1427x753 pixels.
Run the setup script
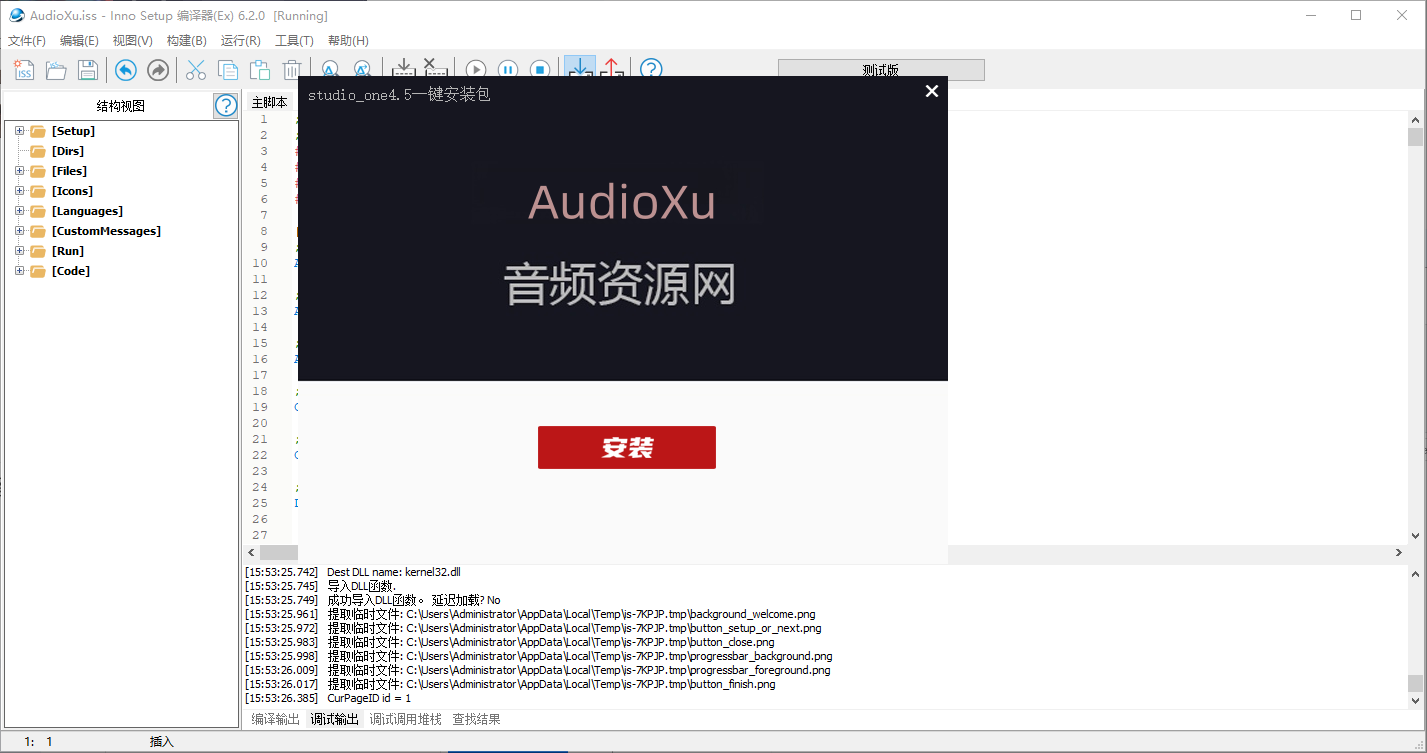[x=475, y=70]
